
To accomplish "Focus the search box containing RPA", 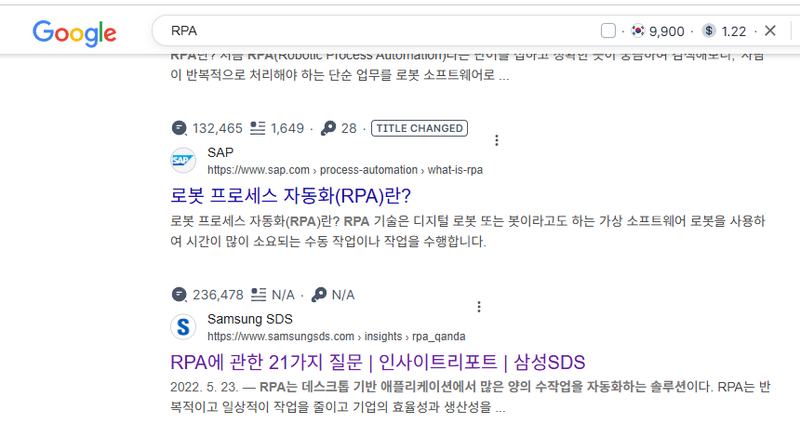I will point(378,31).
